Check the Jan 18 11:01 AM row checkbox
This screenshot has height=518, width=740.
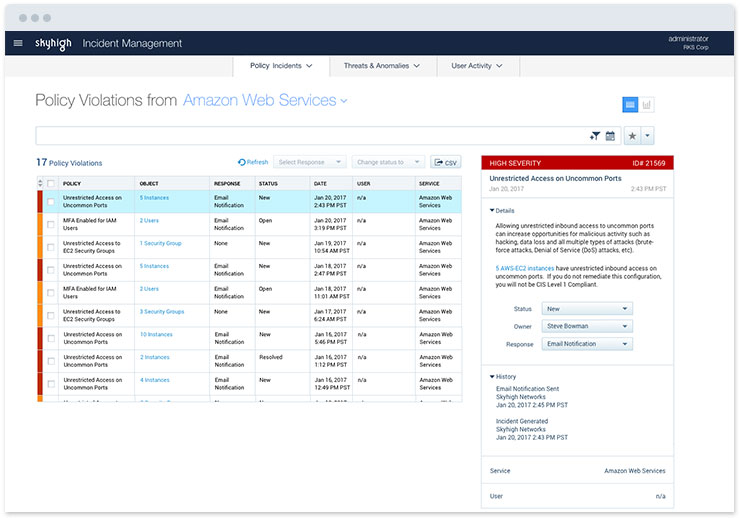(x=50, y=292)
